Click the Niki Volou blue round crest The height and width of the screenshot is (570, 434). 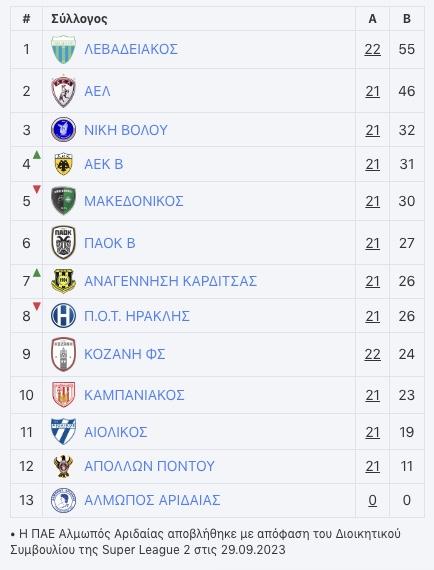[x=63, y=130]
